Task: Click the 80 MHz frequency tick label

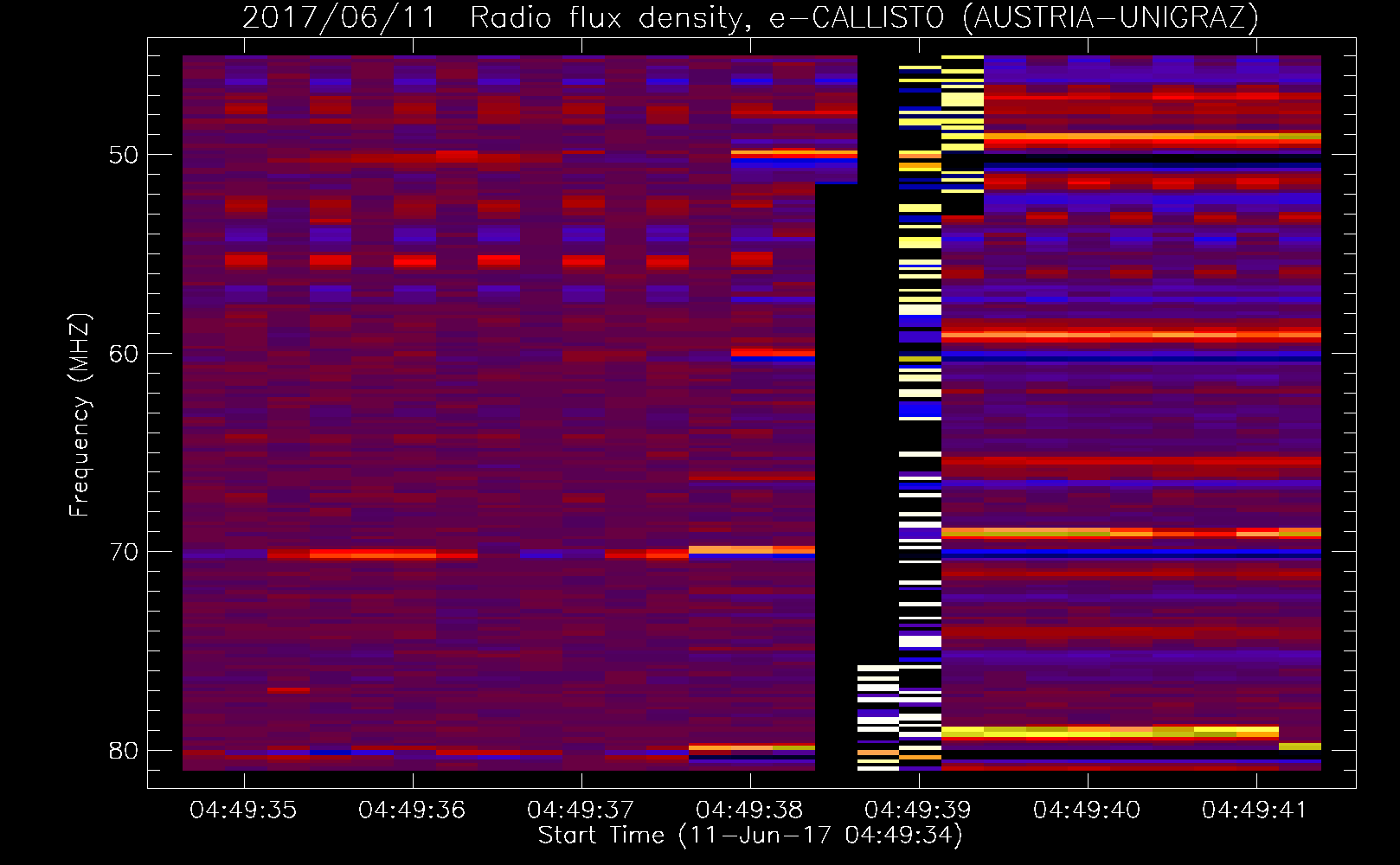Action: (x=124, y=751)
